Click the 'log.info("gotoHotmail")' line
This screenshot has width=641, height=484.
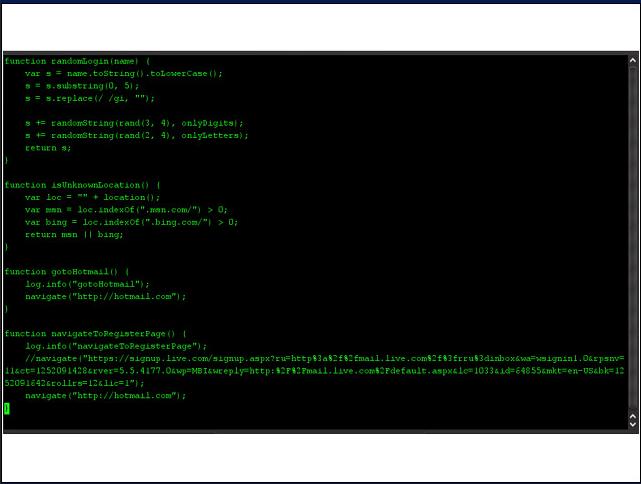(87, 284)
